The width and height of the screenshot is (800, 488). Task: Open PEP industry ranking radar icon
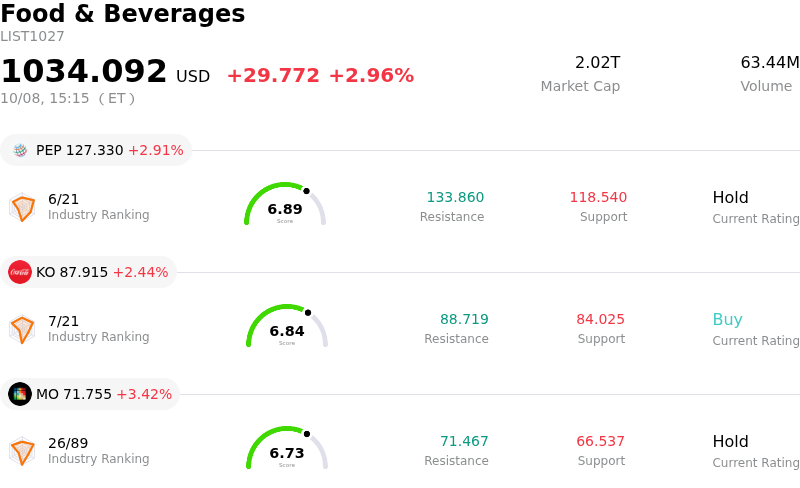(22, 207)
